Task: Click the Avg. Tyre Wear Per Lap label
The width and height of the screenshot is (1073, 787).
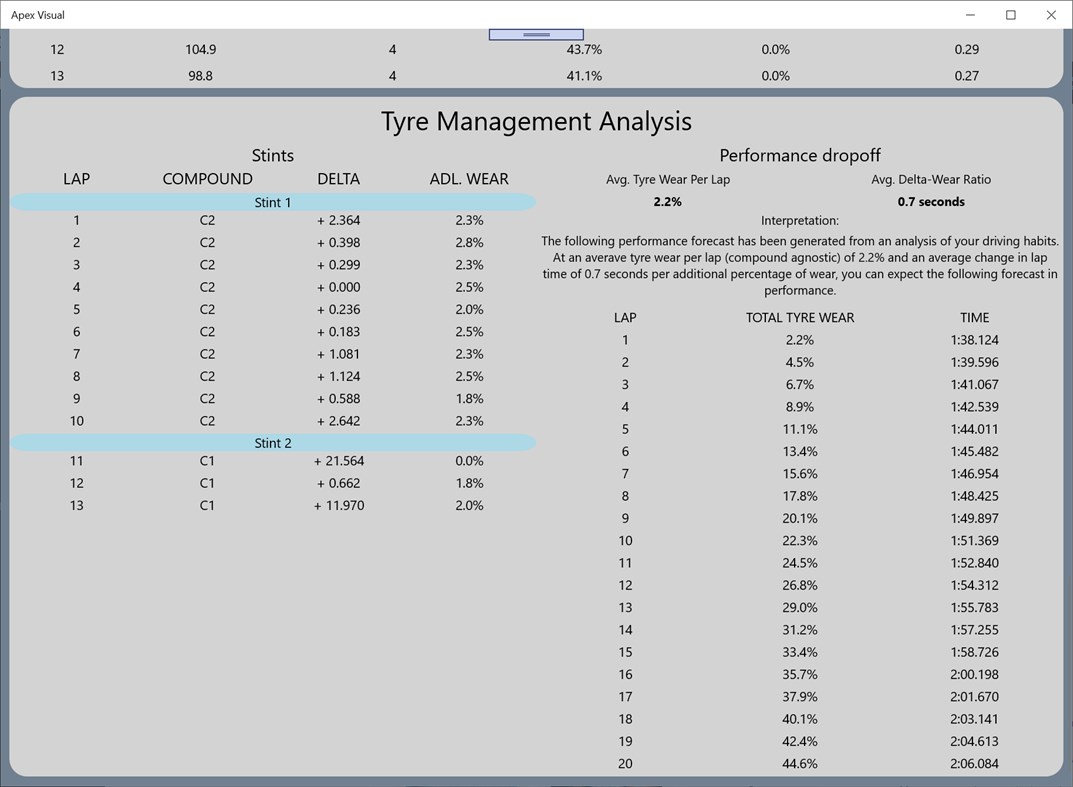Action: pos(668,179)
